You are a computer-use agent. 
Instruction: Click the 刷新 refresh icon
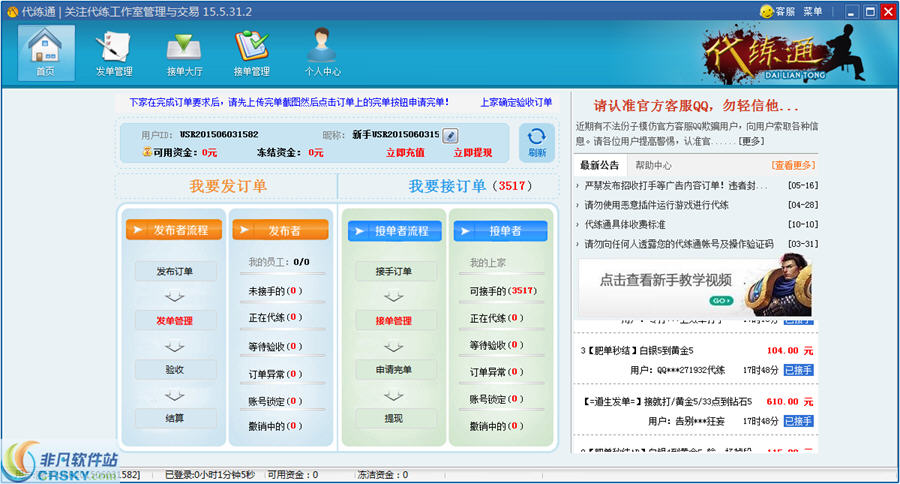[x=537, y=142]
